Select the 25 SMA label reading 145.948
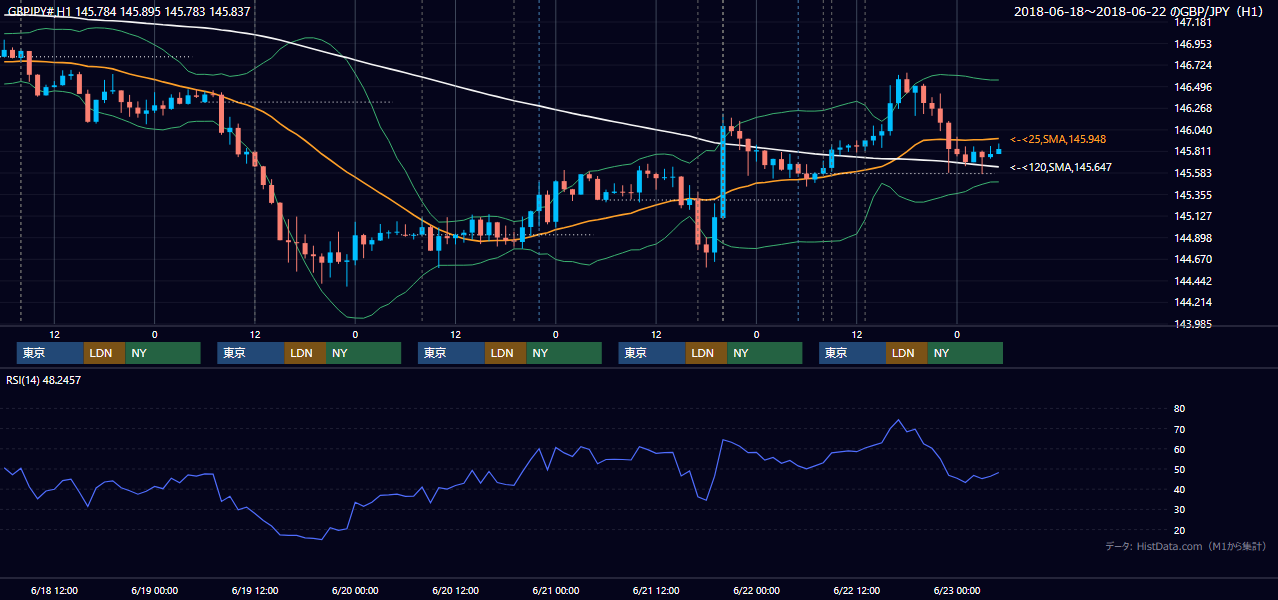Image resolution: width=1278 pixels, height=600 pixels. (1058, 139)
